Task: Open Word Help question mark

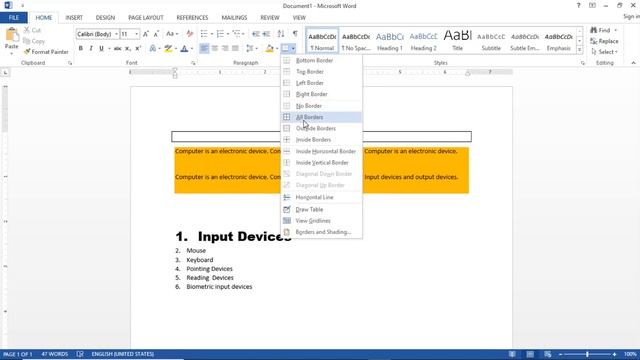Action: coord(578,6)
